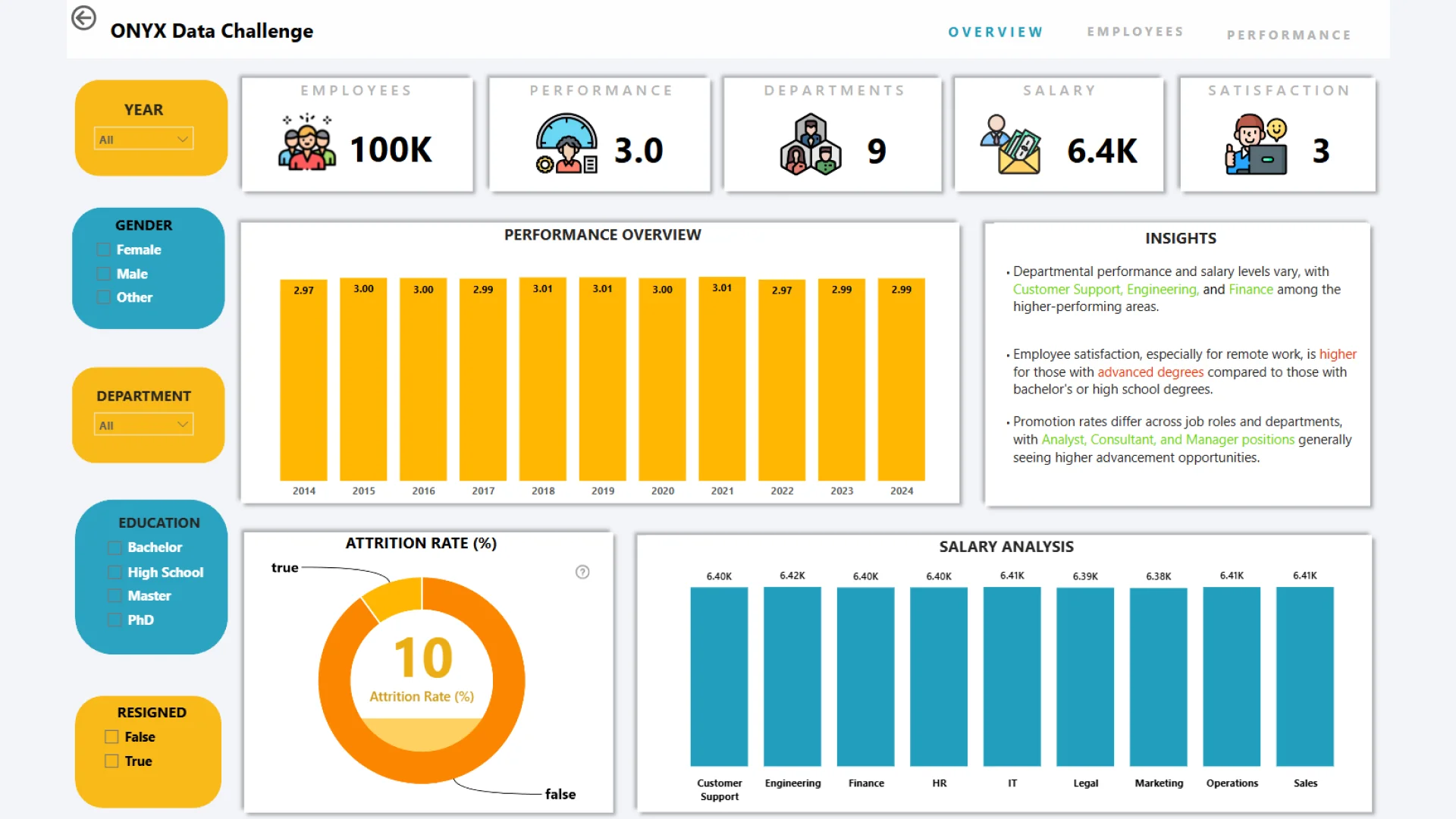Tick the Master education checkbox
Viewport: 1456px width, 819px height.
115,596
